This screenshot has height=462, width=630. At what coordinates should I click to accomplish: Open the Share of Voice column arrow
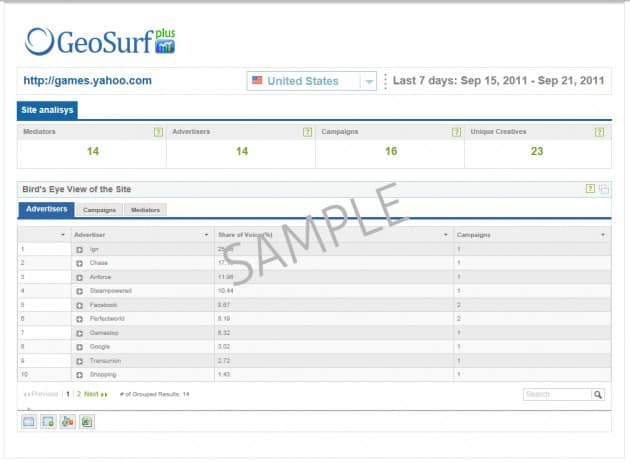[446, 235]
